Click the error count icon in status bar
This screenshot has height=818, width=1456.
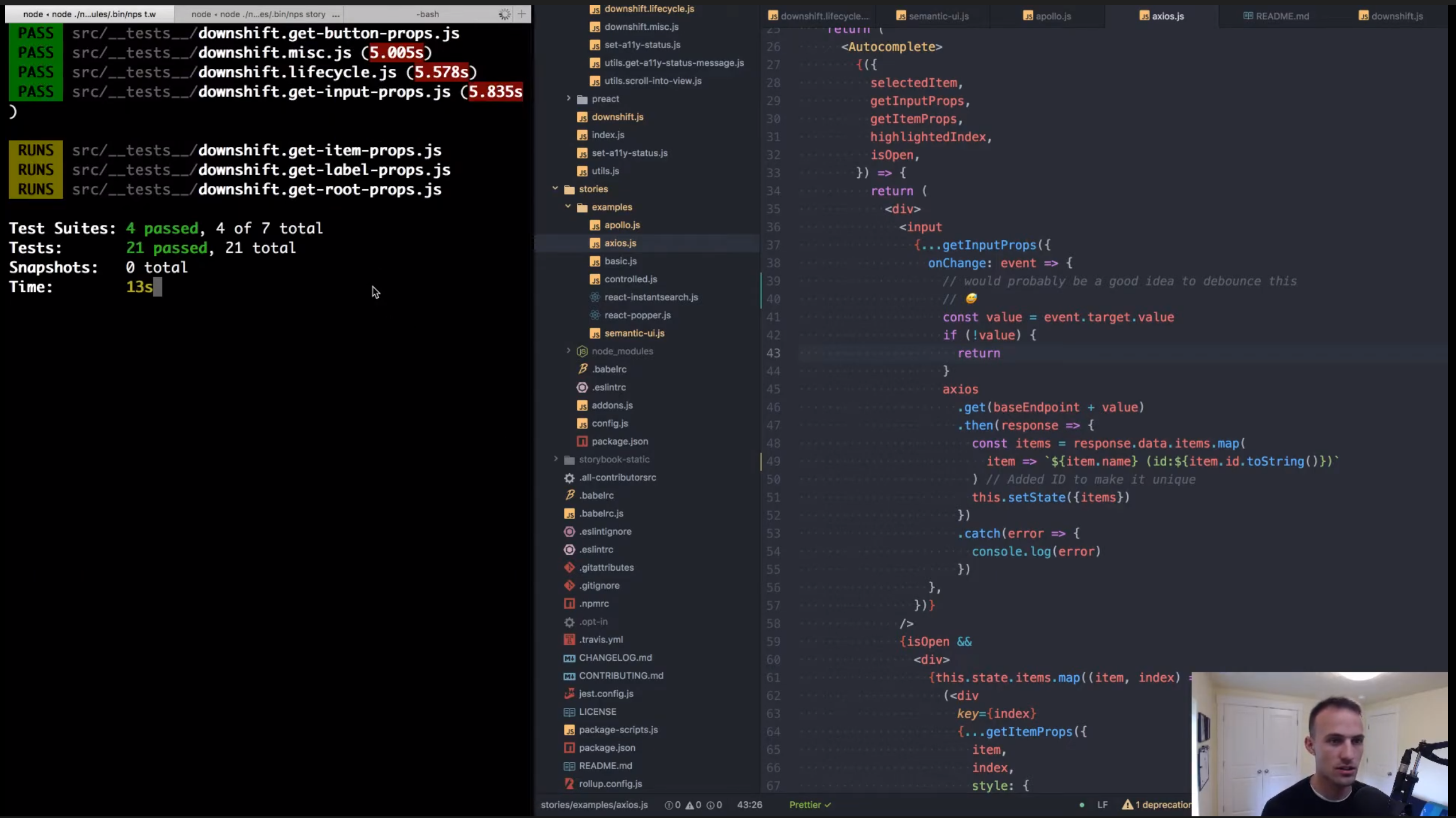[669, 805]
